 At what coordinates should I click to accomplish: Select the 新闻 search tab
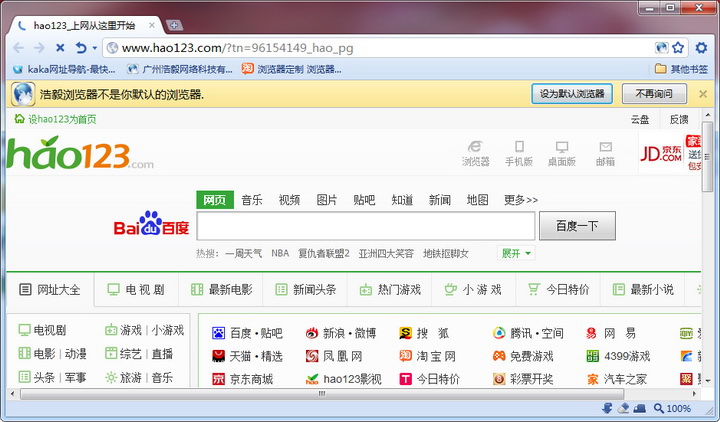pyautogui.click(x=440, y=200)
